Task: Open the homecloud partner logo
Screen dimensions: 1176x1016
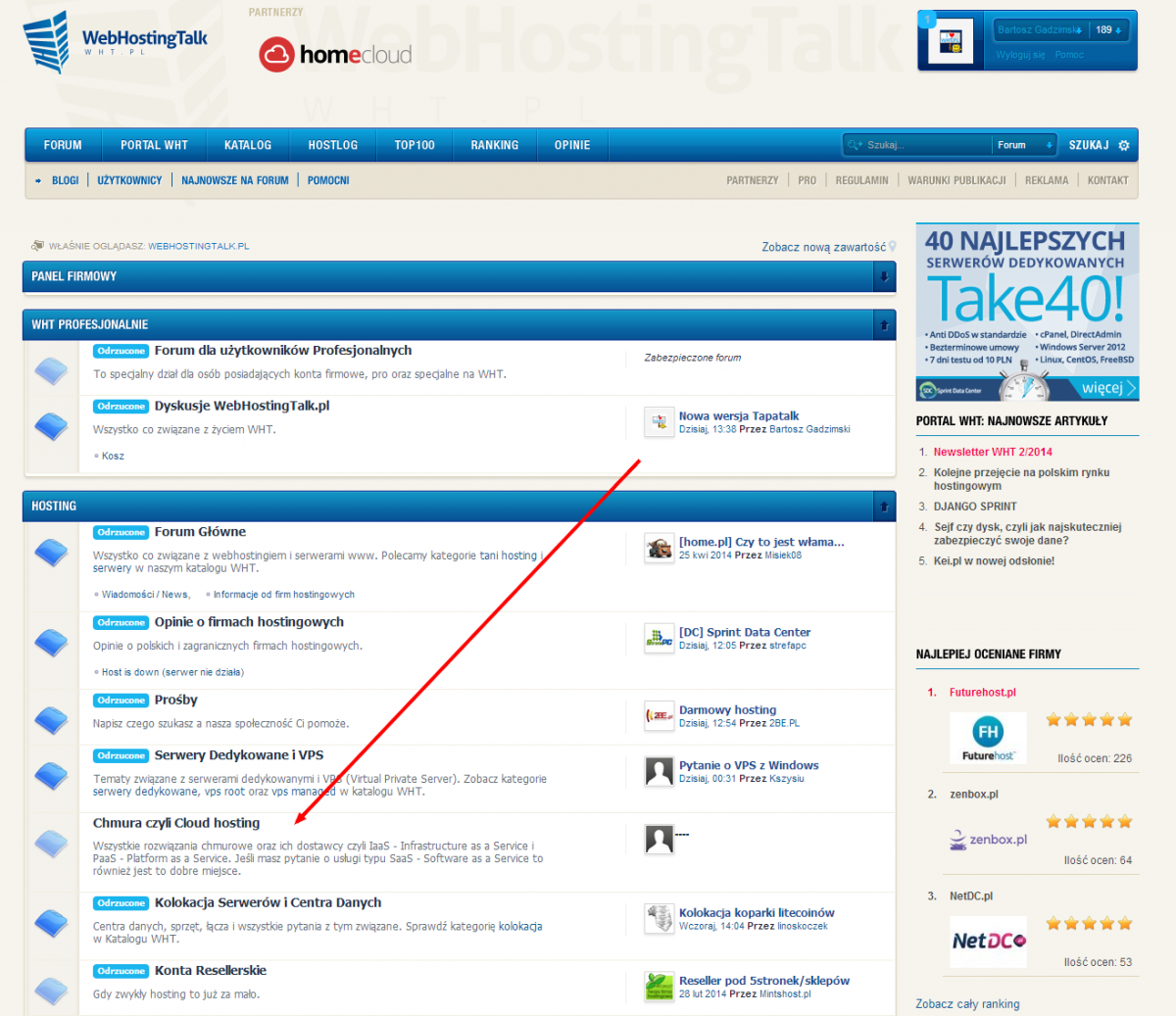Action: (335, 54)
